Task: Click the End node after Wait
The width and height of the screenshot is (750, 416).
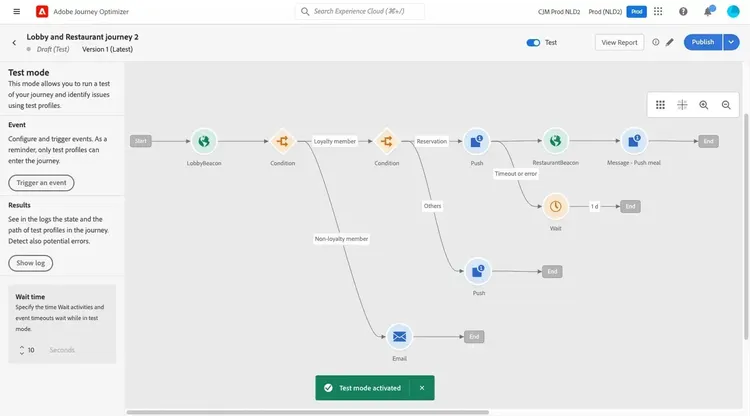Action: (630, 206)
